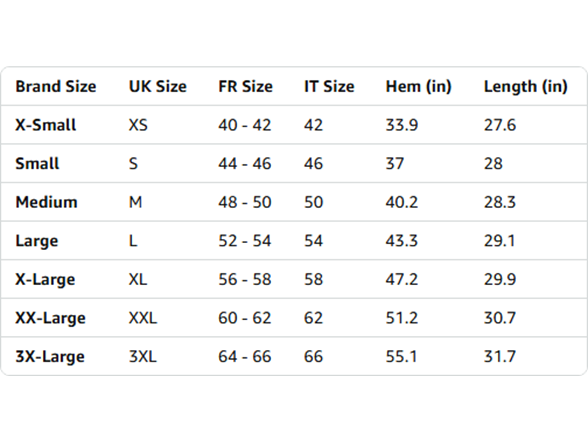Click hem value 51.2

pyautogui.click(x=402, y=318)
